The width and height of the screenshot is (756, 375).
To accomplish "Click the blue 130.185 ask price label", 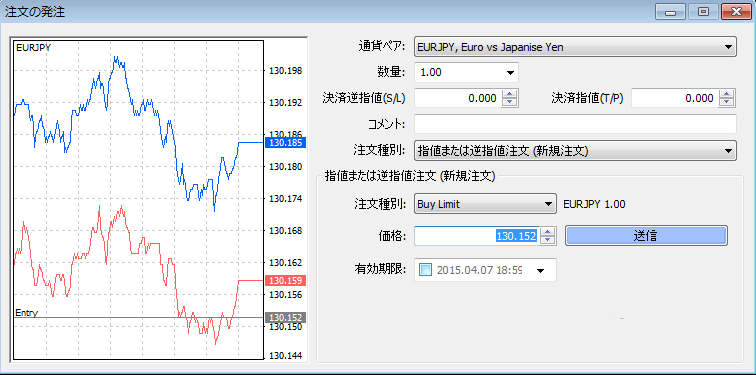I will tap(286, 143).
